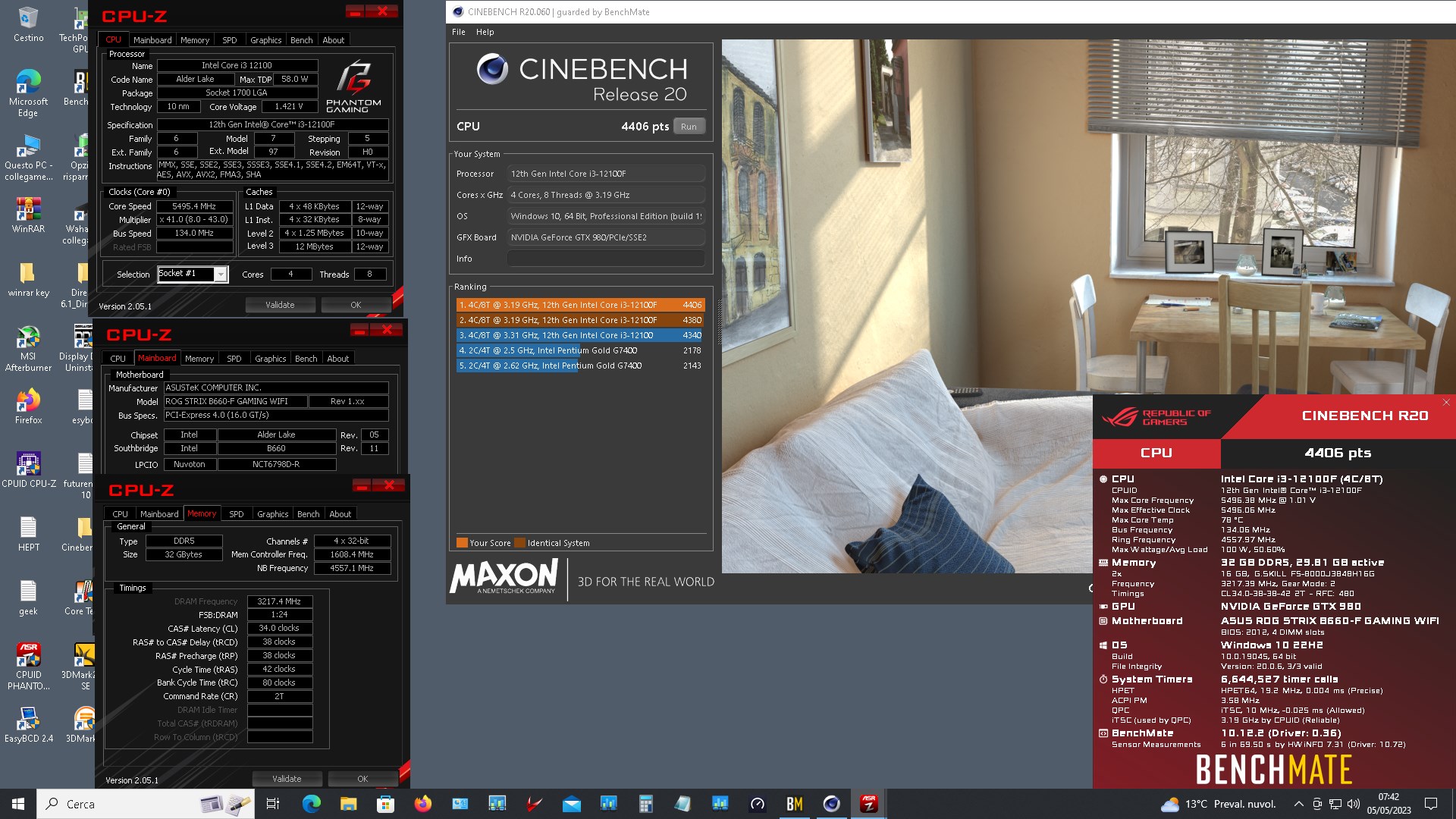The height and width of the screenshot is (819, 1456).
Task: Click the Windows Start button
Action: pos(18,804)
